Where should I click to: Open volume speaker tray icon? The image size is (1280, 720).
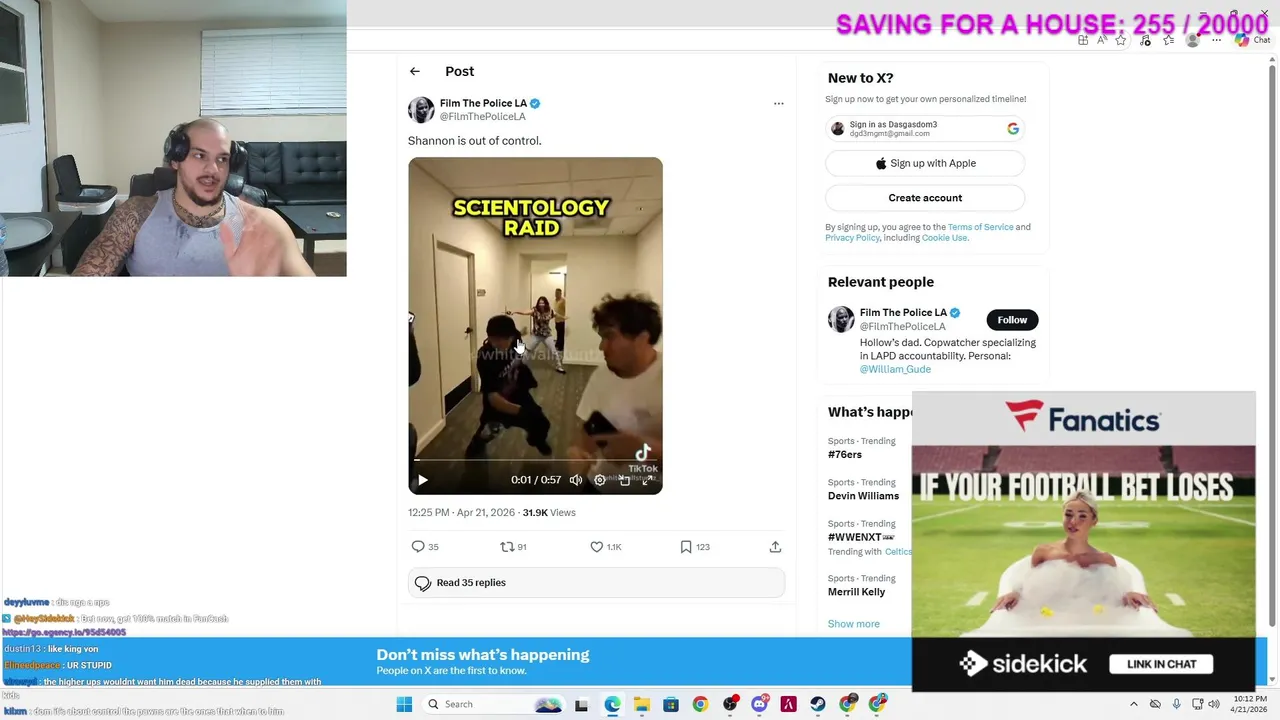pyautogui.click(x=1214, y=704)
